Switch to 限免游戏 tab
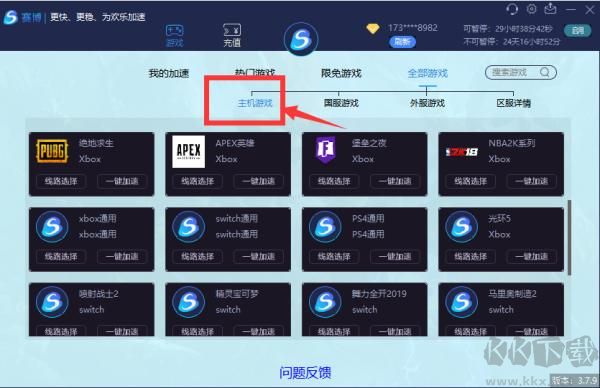The height and width of the screenshot is (388, 600). [341, 73]
